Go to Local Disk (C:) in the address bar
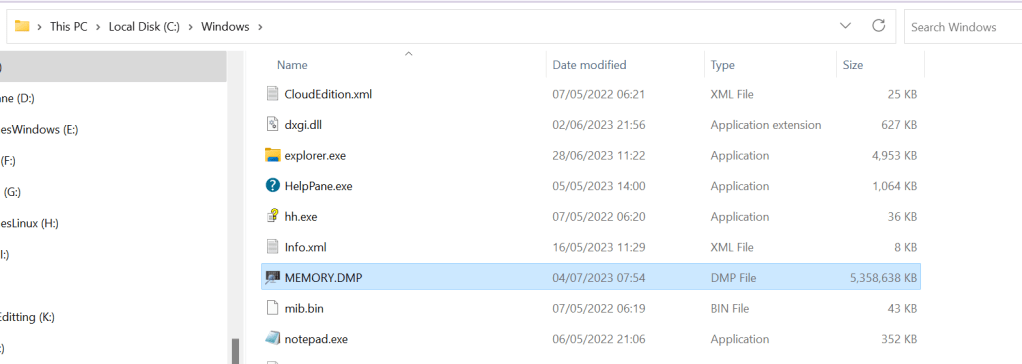The image size is (1022, 364). (x=145, y=27)
